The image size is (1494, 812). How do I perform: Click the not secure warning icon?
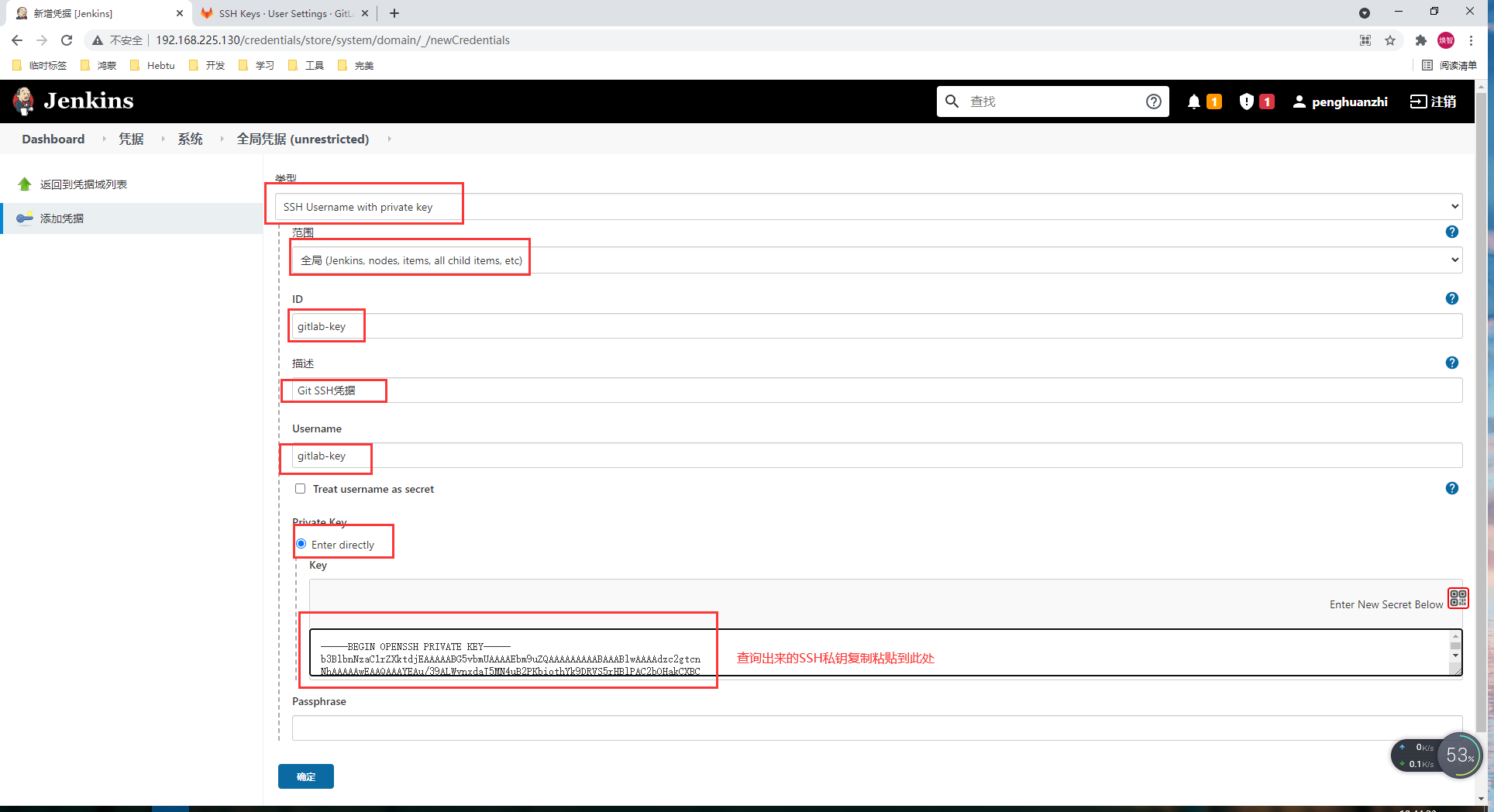point(98,40)
